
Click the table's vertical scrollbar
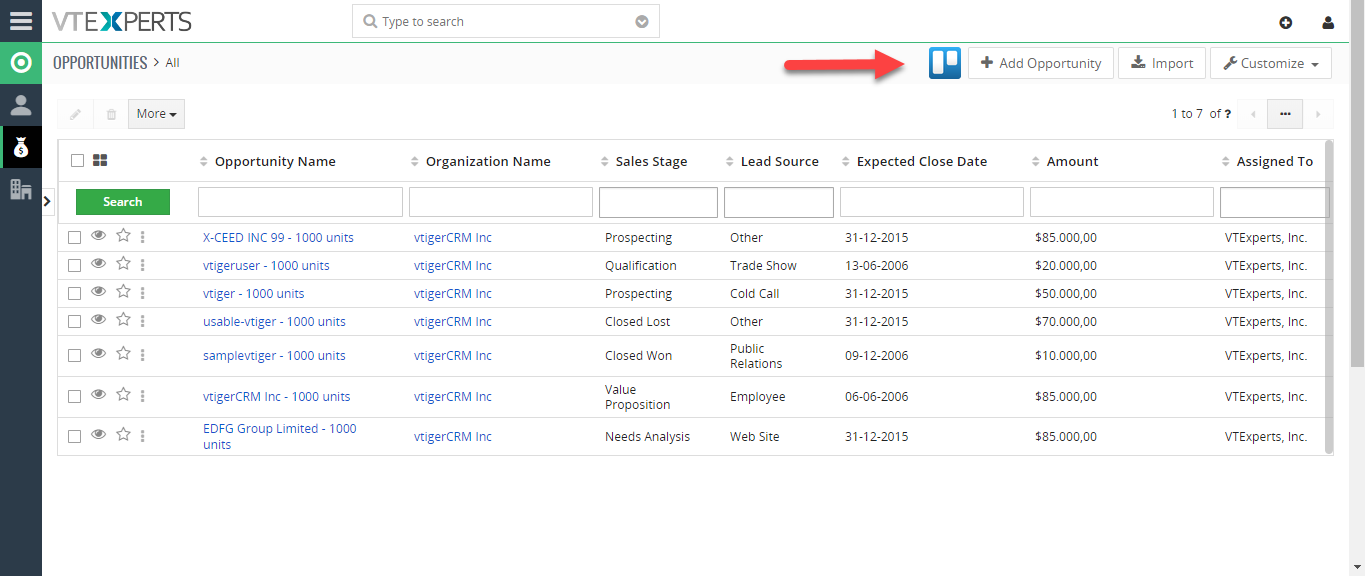point(1329,296)
